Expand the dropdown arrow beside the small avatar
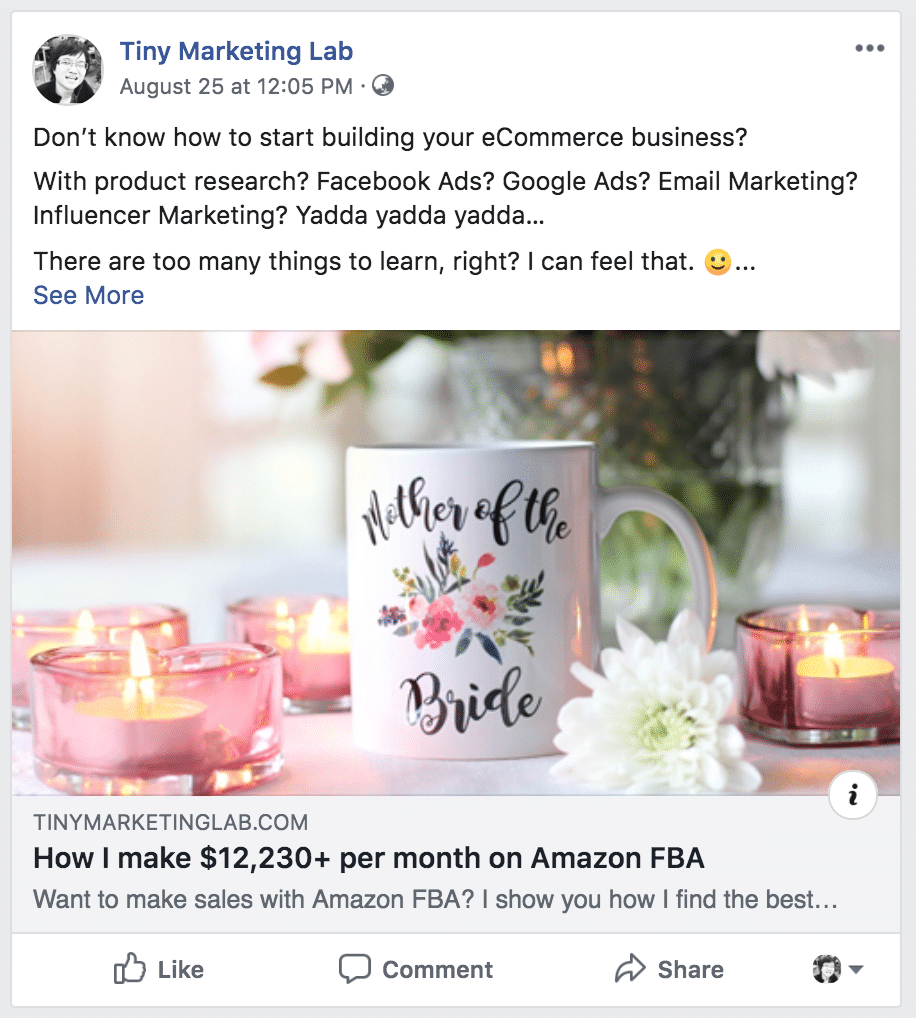This screenshot has width=916, height=1018. pyautogui.click(x=856, y=969)
